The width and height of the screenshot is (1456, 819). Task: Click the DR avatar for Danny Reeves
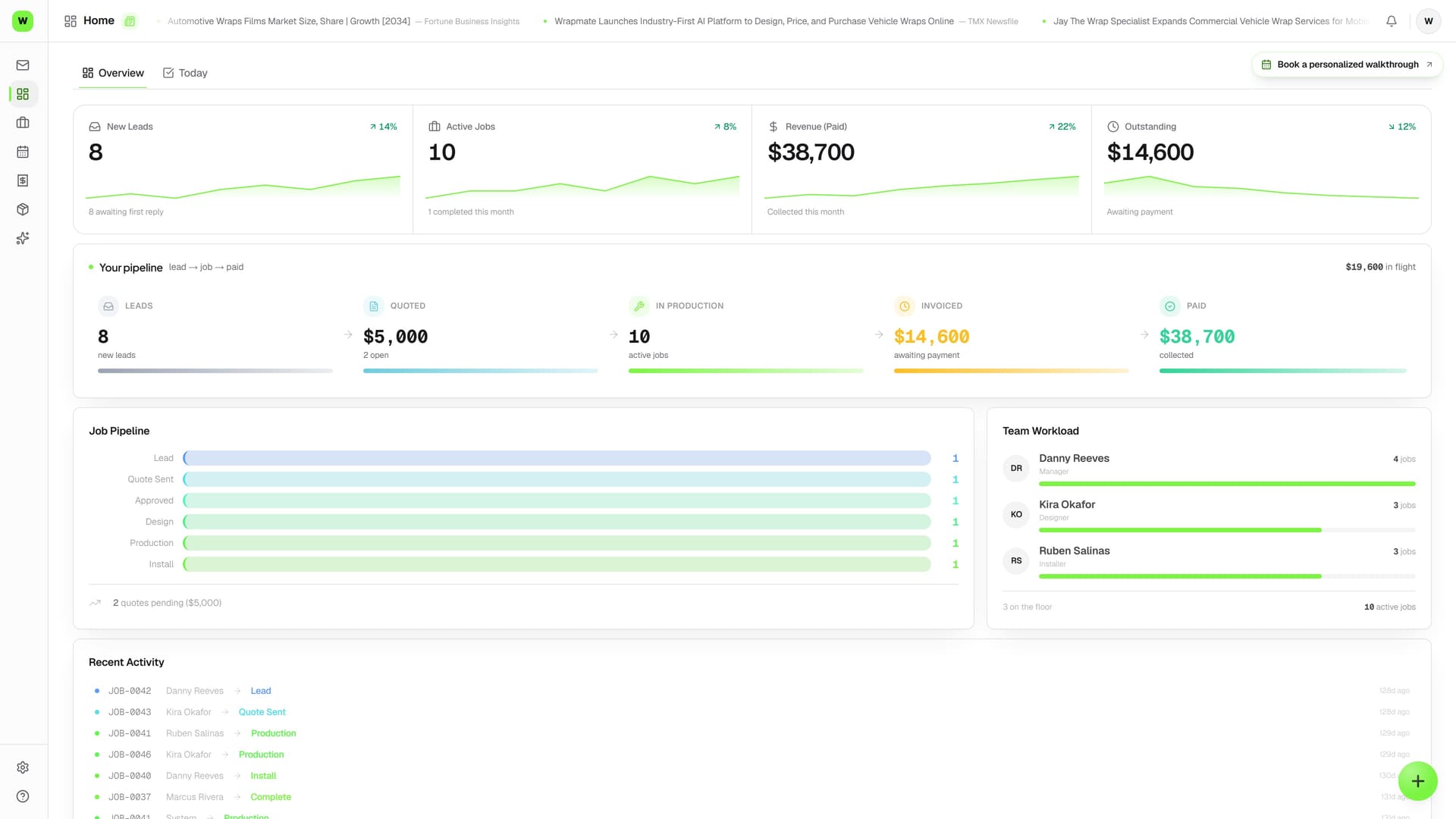(x=1016, y=469)
